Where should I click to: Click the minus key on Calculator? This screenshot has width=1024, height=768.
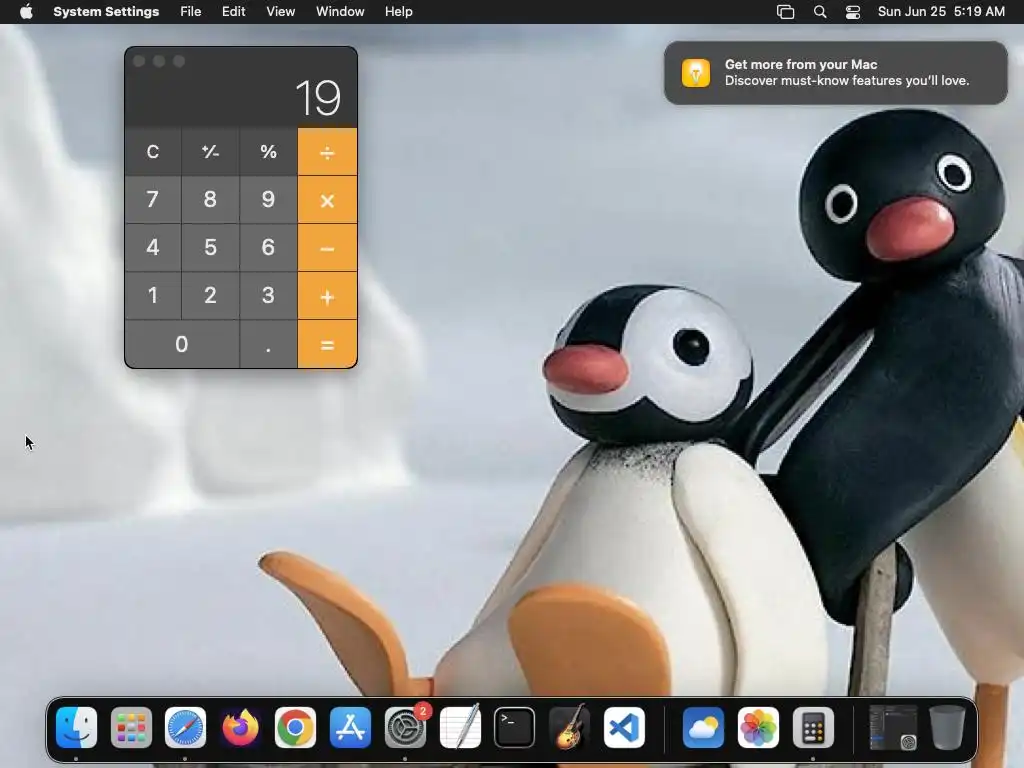pos(327,248)
